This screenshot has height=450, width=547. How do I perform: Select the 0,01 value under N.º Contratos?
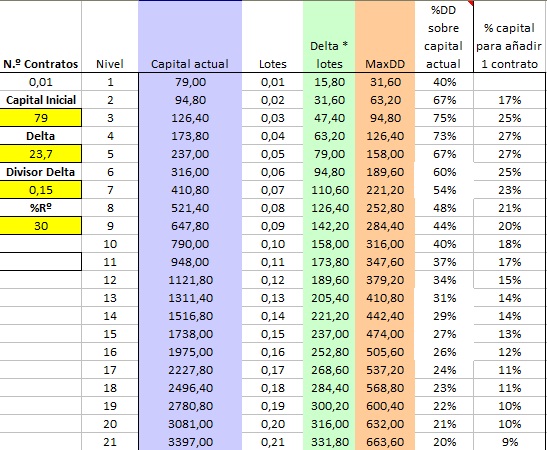pos(40,82)
